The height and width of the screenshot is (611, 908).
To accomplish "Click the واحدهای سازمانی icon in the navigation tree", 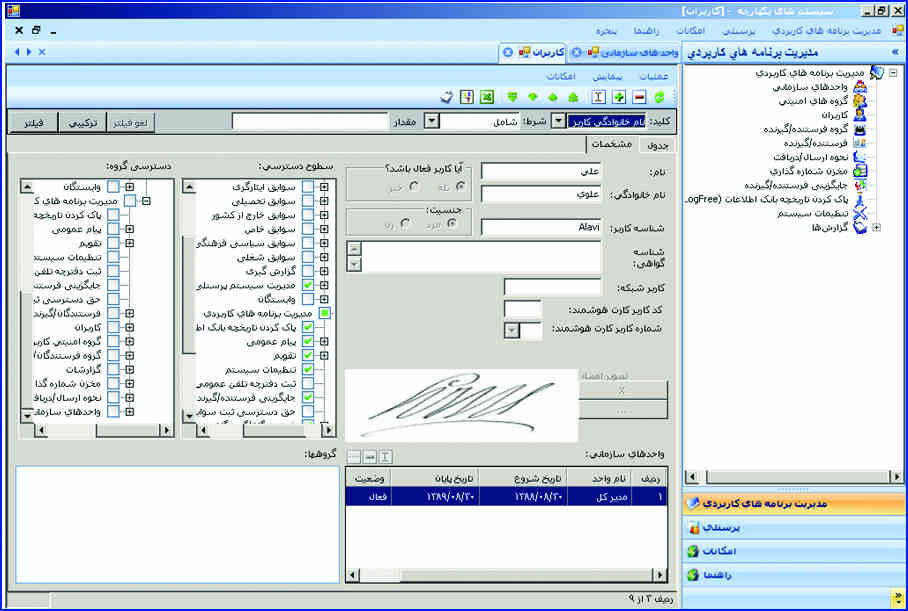I will 860,87.
